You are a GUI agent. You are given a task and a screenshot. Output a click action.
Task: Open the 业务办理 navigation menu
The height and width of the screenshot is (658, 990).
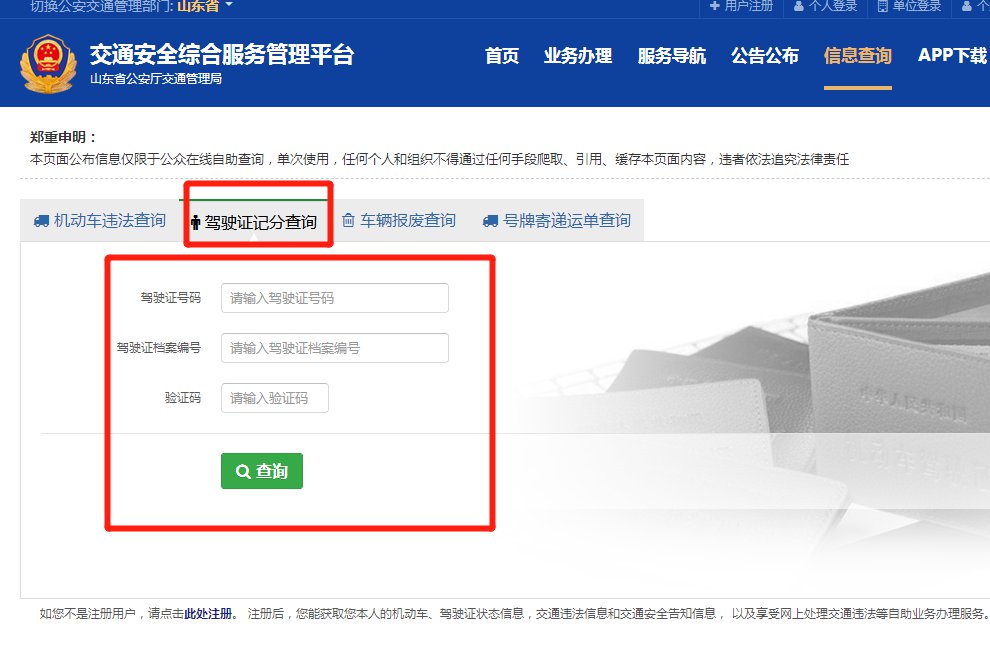click(x=578, y=56)
